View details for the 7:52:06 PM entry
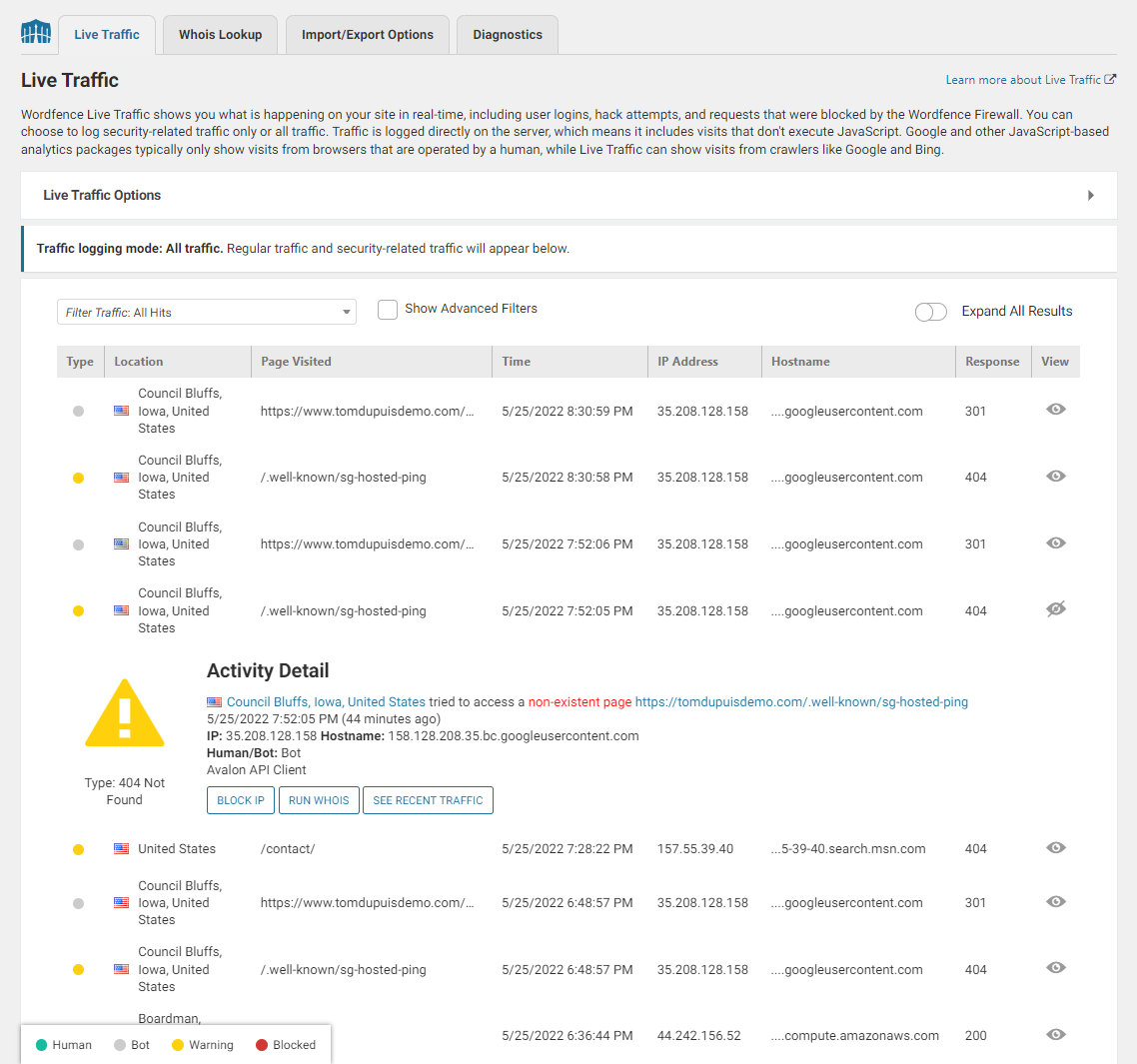Screen dimensions: 1137x1064 click(x=1056, y=543)
